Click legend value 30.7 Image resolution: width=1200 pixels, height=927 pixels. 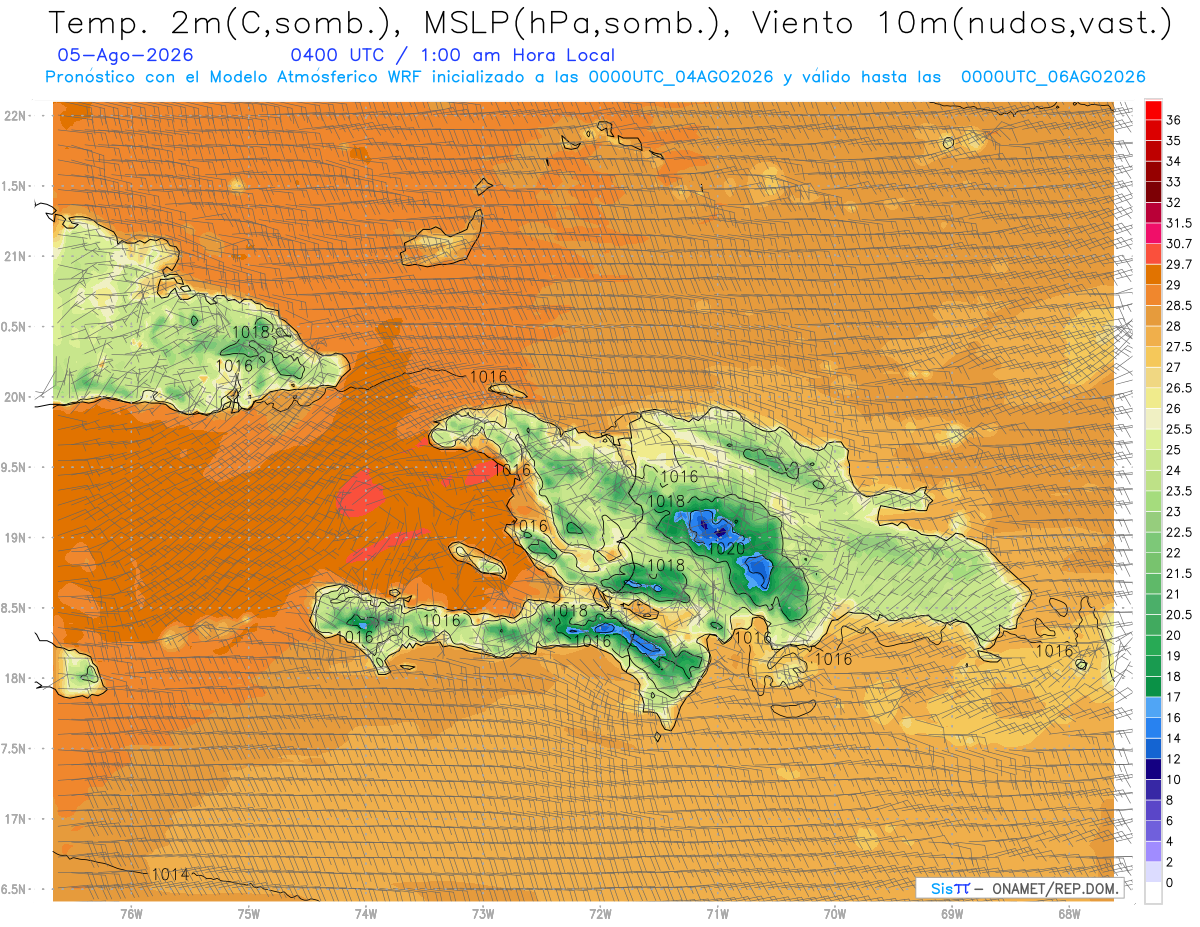click(x=1179, y=244)
